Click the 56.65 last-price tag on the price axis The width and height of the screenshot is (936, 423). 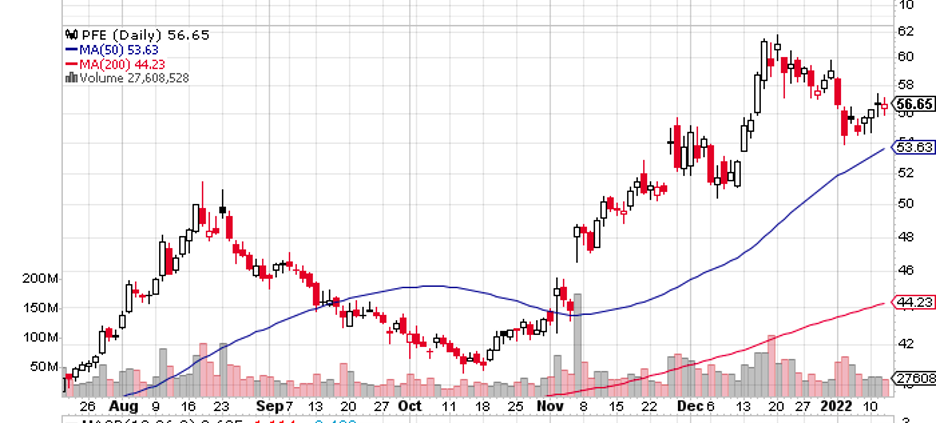tap(913, 104)
